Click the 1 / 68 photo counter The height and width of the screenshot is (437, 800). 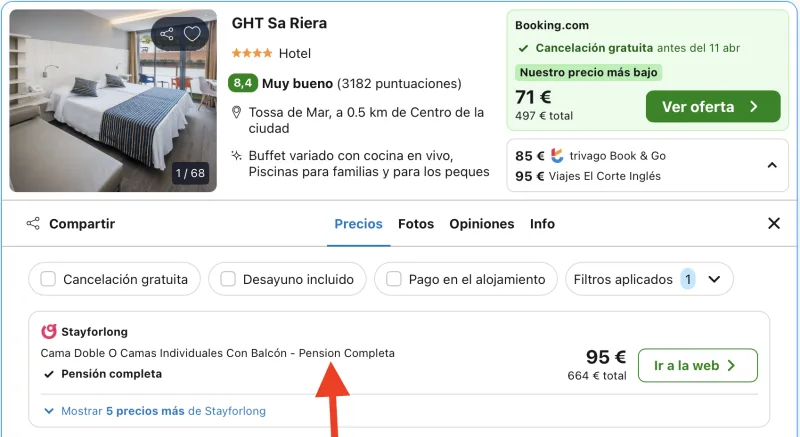point(190,173)
